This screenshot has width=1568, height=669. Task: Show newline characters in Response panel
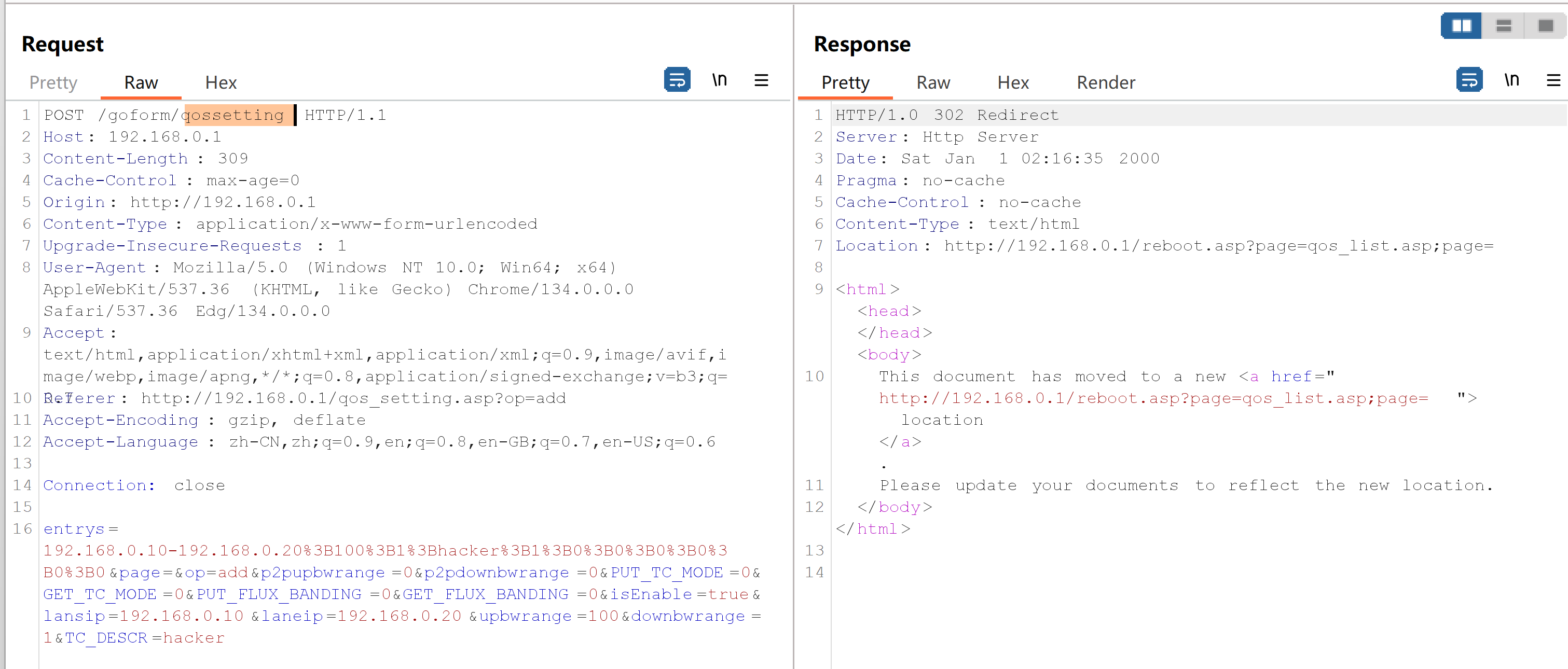point(1511,80)
